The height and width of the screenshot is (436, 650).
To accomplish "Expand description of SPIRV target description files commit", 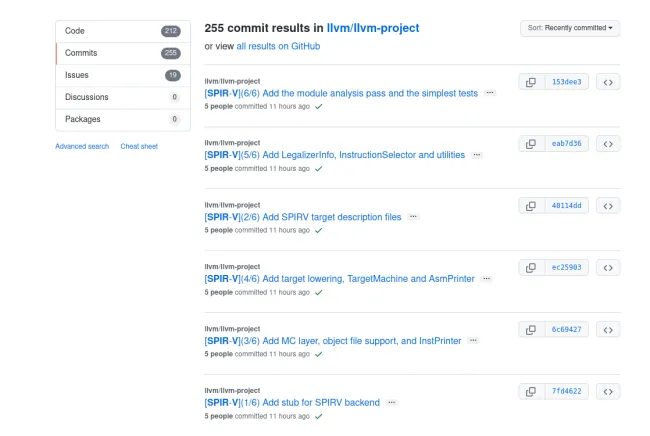I will (413, 217).
